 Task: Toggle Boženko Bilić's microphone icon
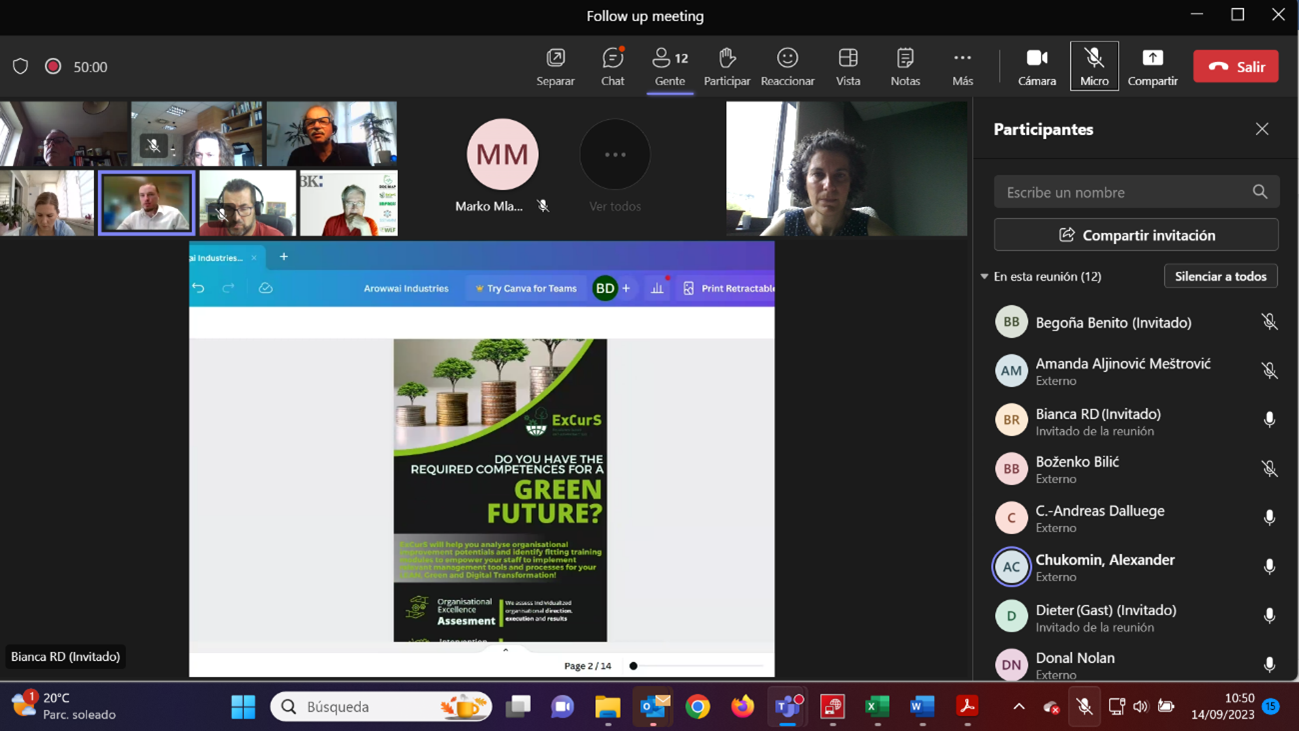click(x=1269, y=469)
